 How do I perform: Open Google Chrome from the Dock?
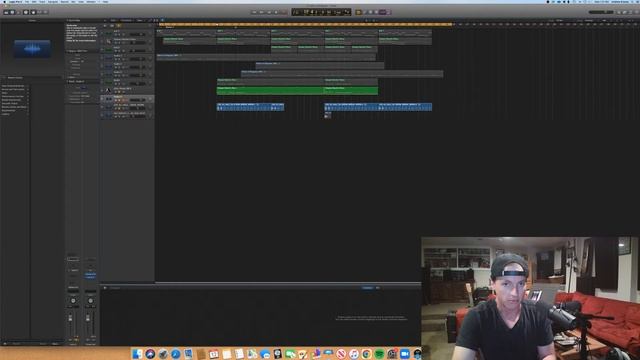click(366, 353)
